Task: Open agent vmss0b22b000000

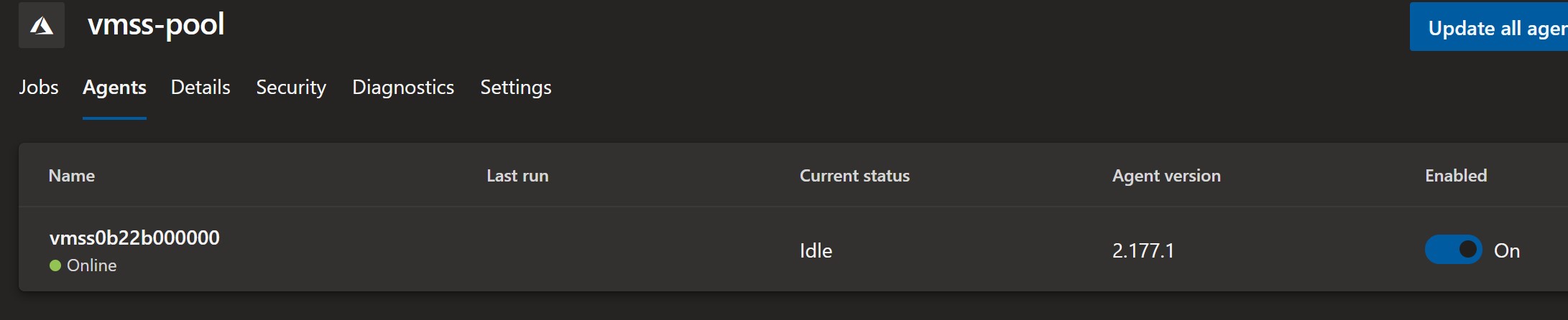Action: pos(134,237)
